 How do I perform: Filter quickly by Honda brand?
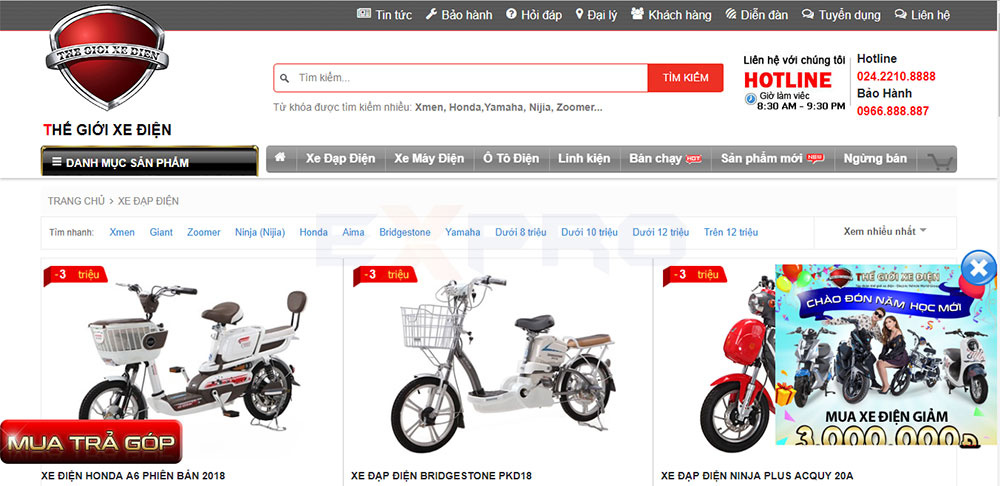(314, 232)
